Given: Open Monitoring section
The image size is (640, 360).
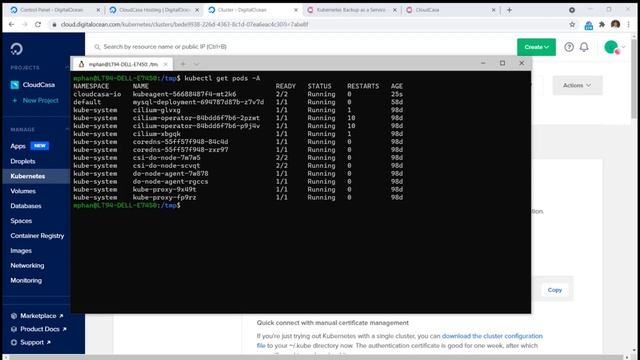Looking at the screenshot, I should pos(26,280).
